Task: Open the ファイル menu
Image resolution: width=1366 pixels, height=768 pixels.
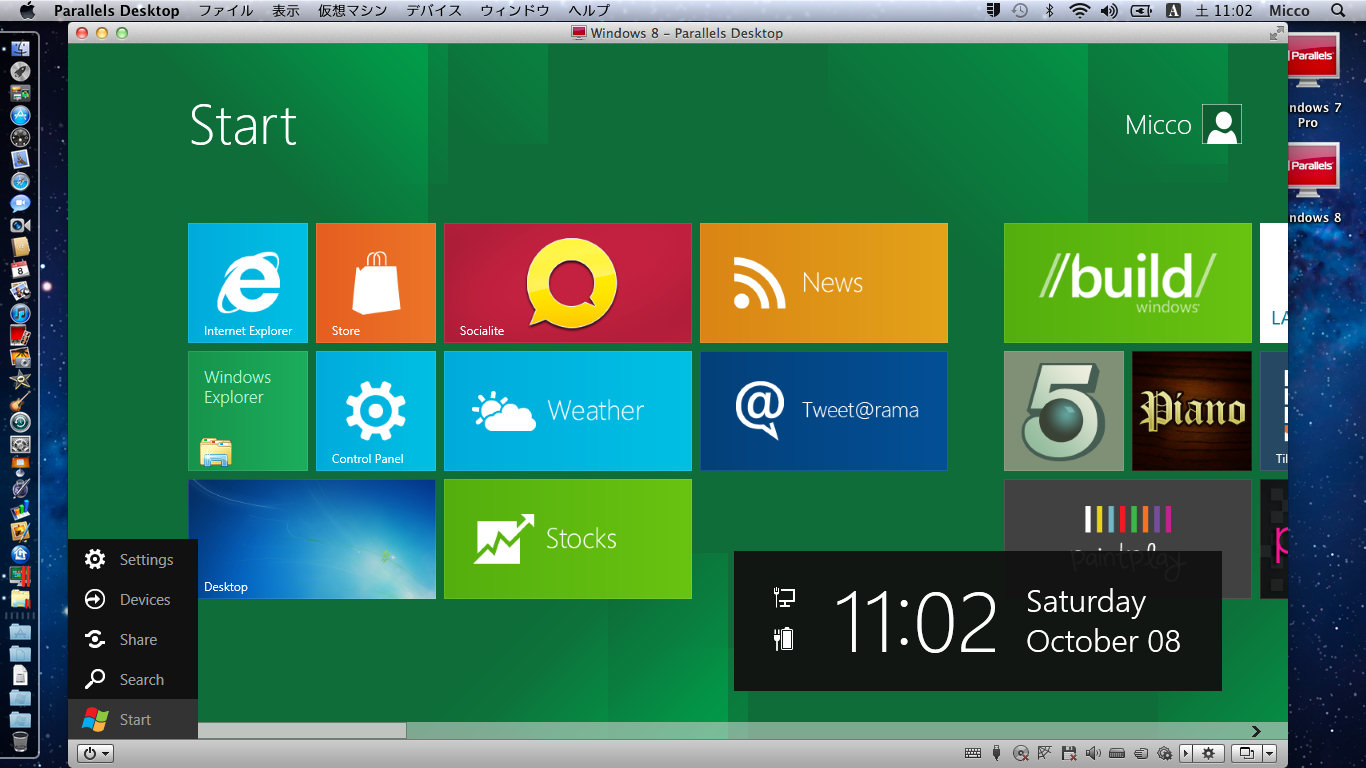Action: pyautogui.click(x=225, y=10)
